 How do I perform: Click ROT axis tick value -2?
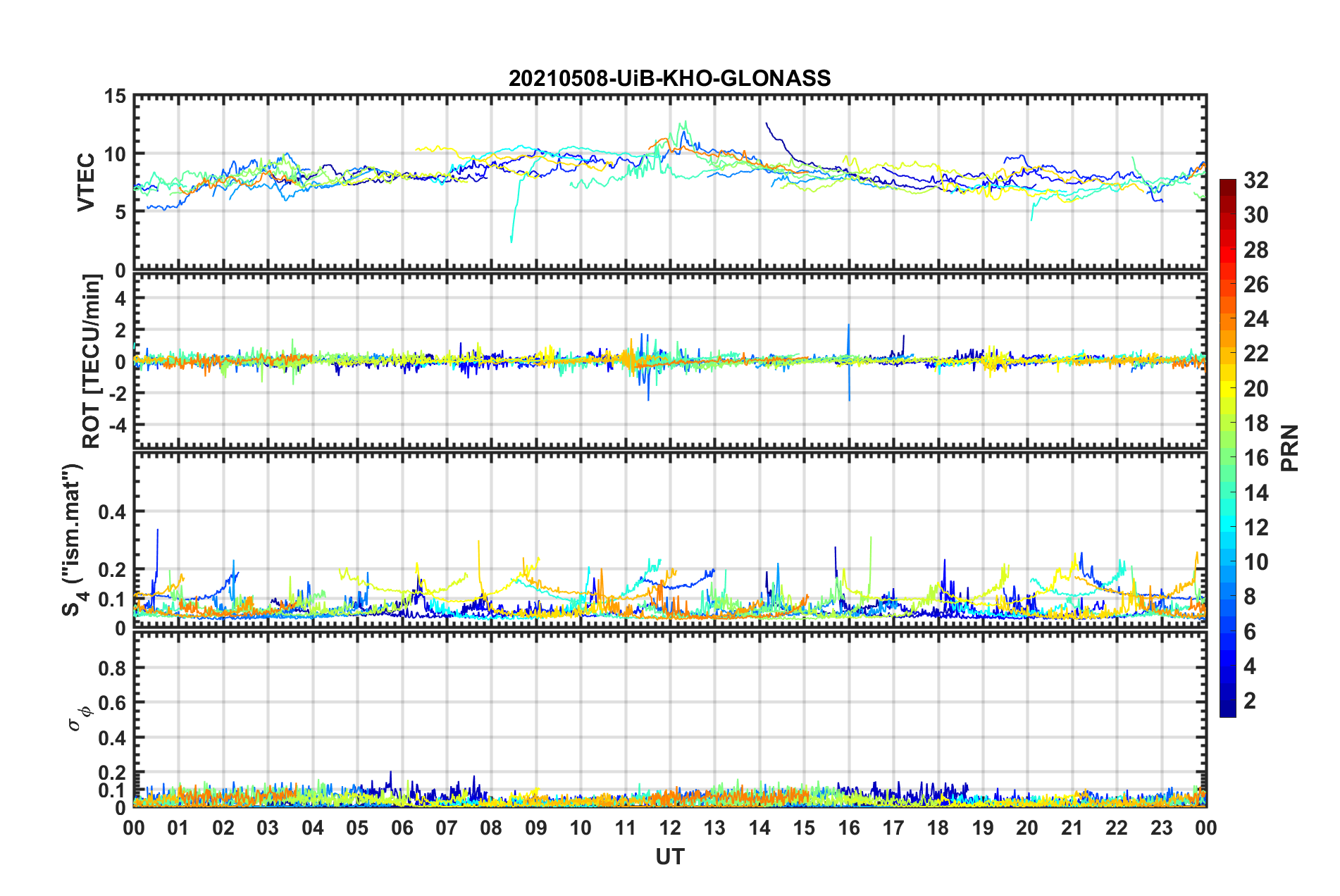click(118, 394)
